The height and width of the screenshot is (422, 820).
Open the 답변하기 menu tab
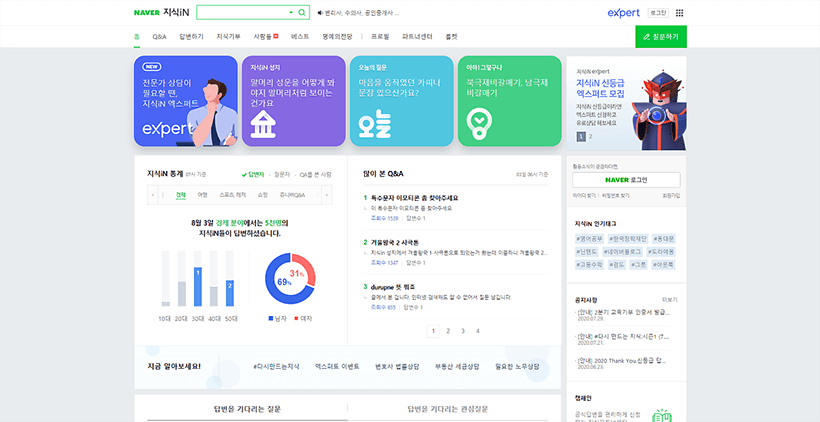point(191,37)
